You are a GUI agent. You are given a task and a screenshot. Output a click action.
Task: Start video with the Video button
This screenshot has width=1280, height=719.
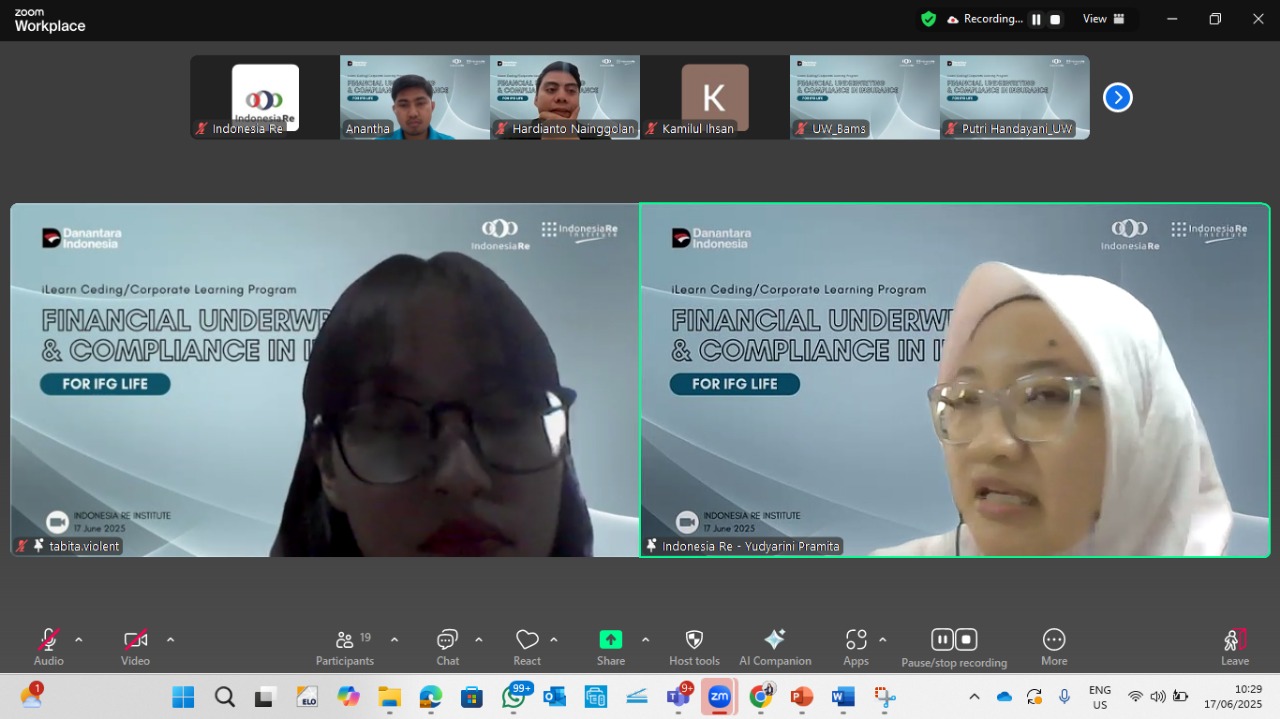click(135, 647)
